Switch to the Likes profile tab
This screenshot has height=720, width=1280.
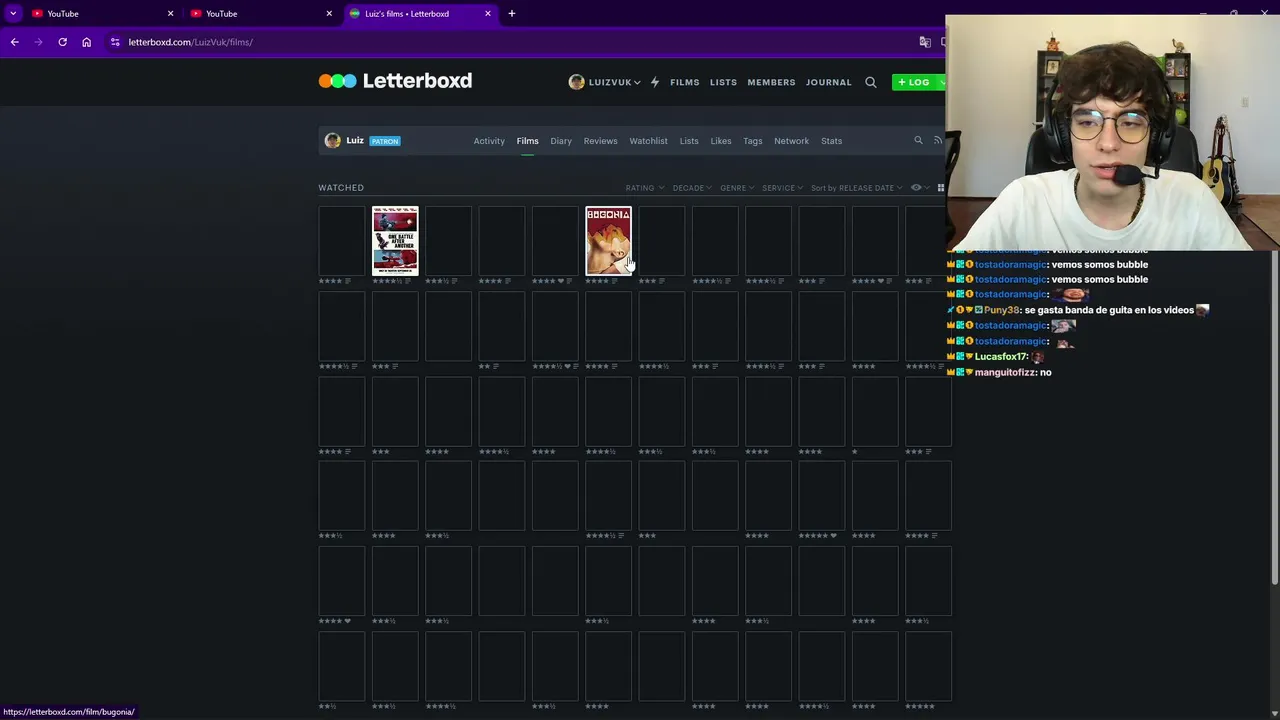pos(721,141)
